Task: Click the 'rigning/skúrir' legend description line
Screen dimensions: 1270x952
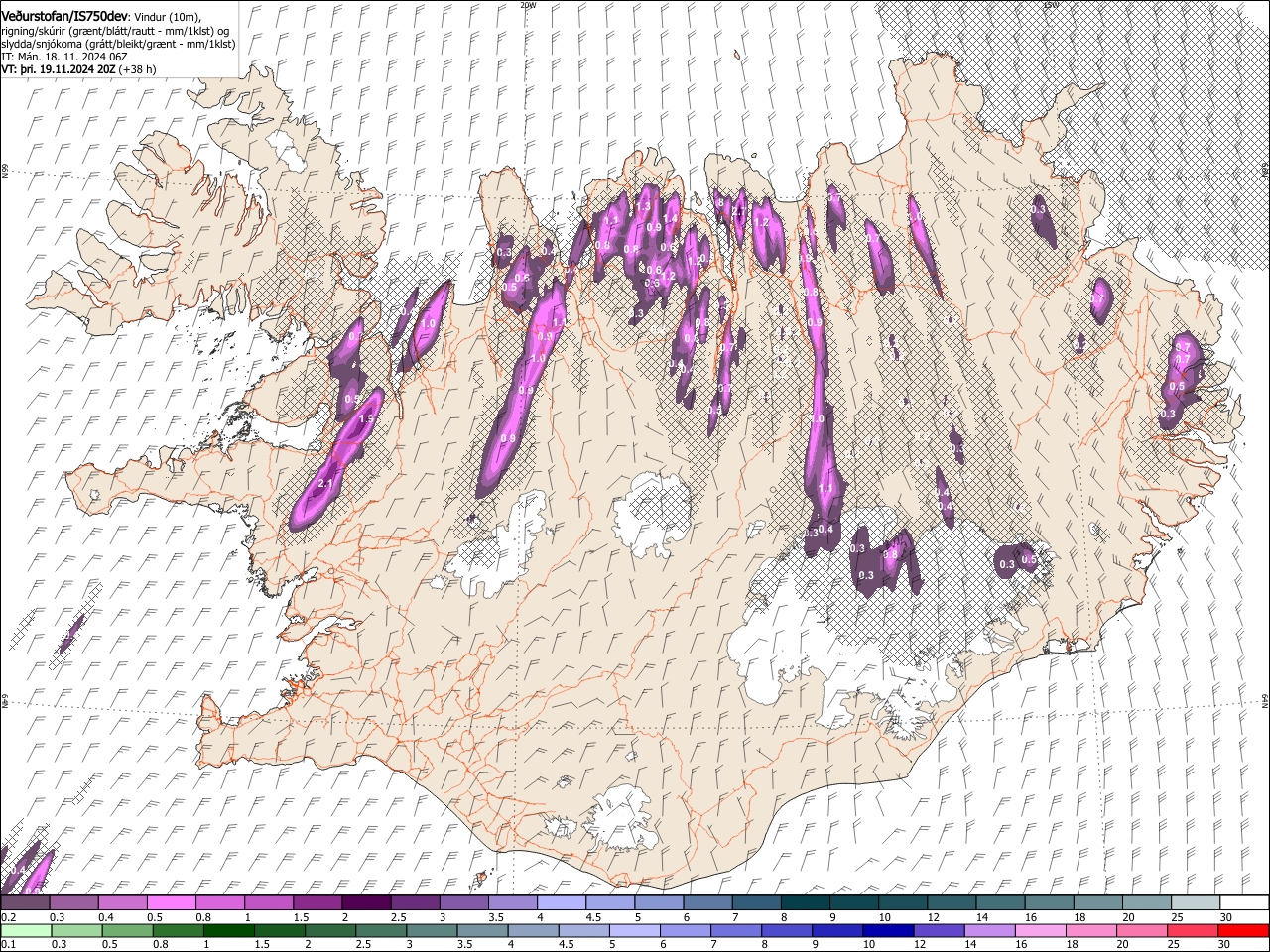Action: pos(117,30)
